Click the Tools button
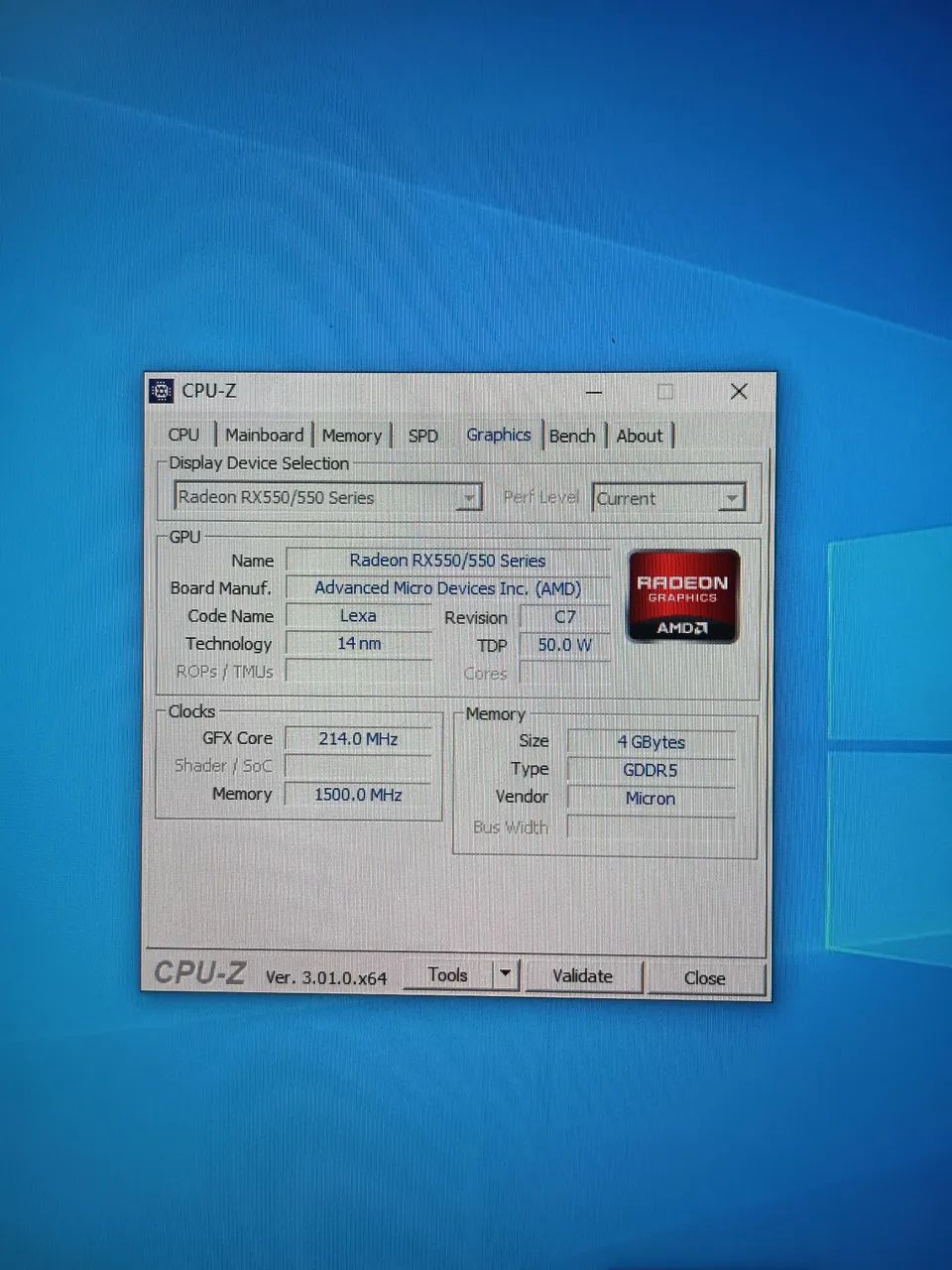 pyautogui.click(x=448, y=975)
